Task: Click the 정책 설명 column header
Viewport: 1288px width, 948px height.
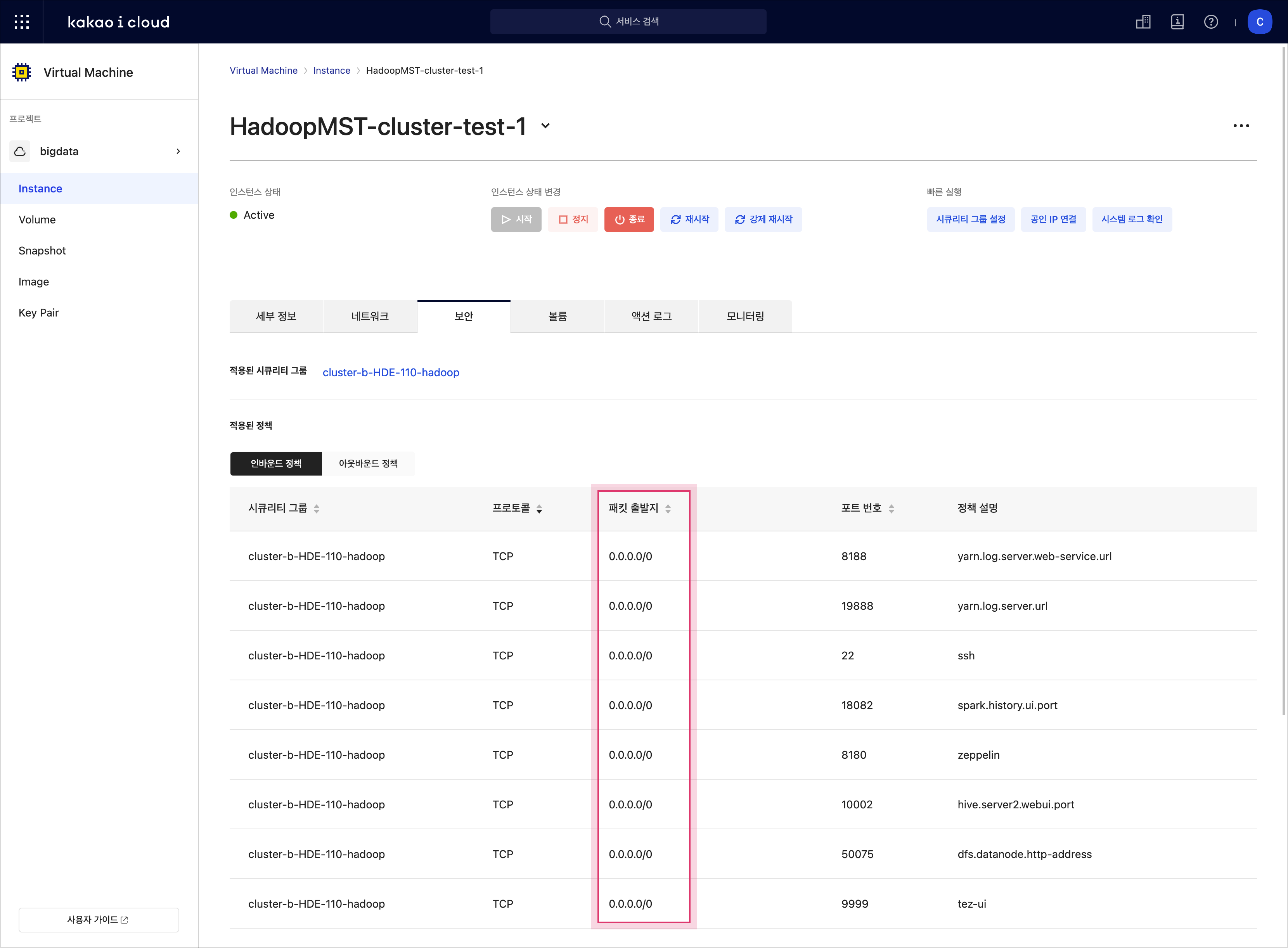Action: 977,509
